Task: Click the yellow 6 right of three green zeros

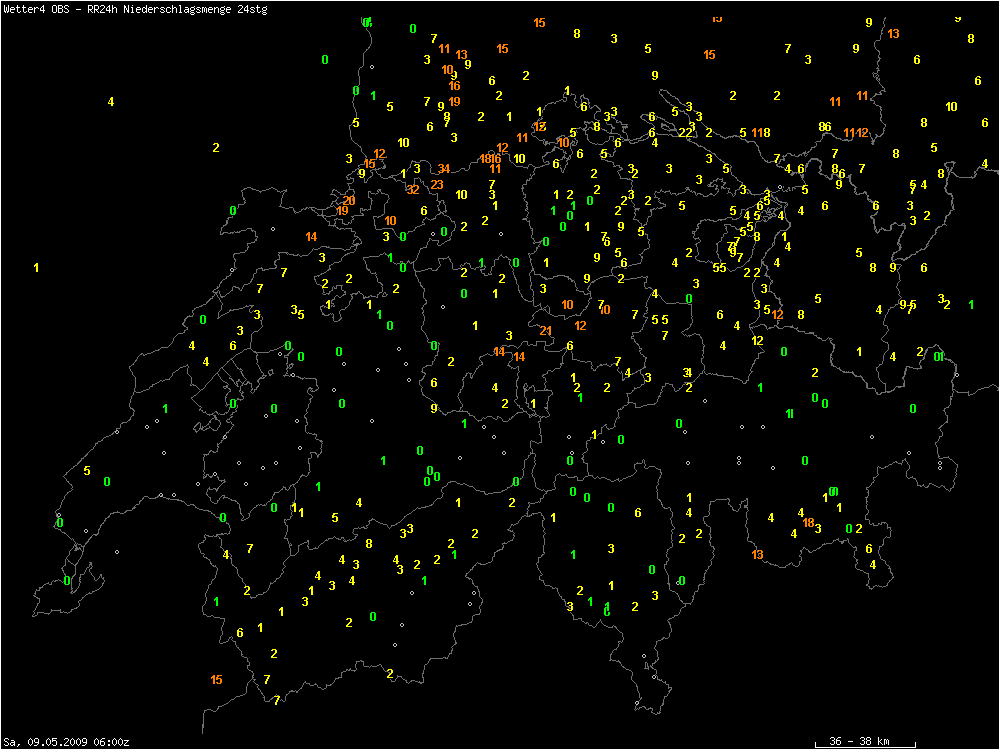Action: click(x=638, y=512)
